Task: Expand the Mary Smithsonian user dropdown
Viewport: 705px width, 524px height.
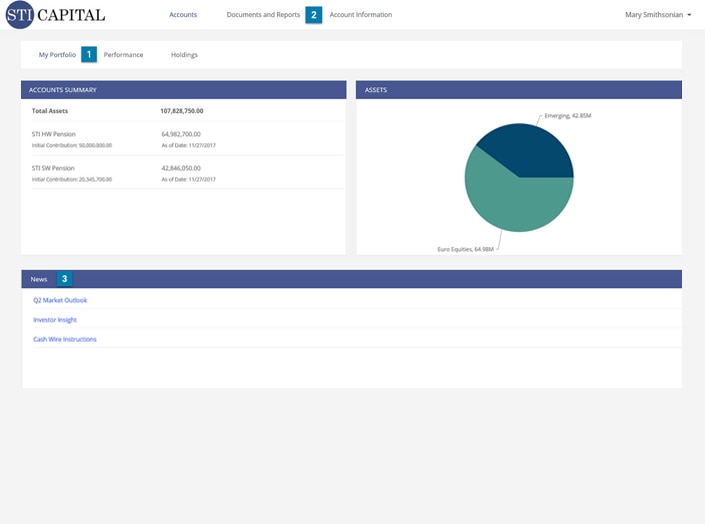Action: [x=658, y=15]
